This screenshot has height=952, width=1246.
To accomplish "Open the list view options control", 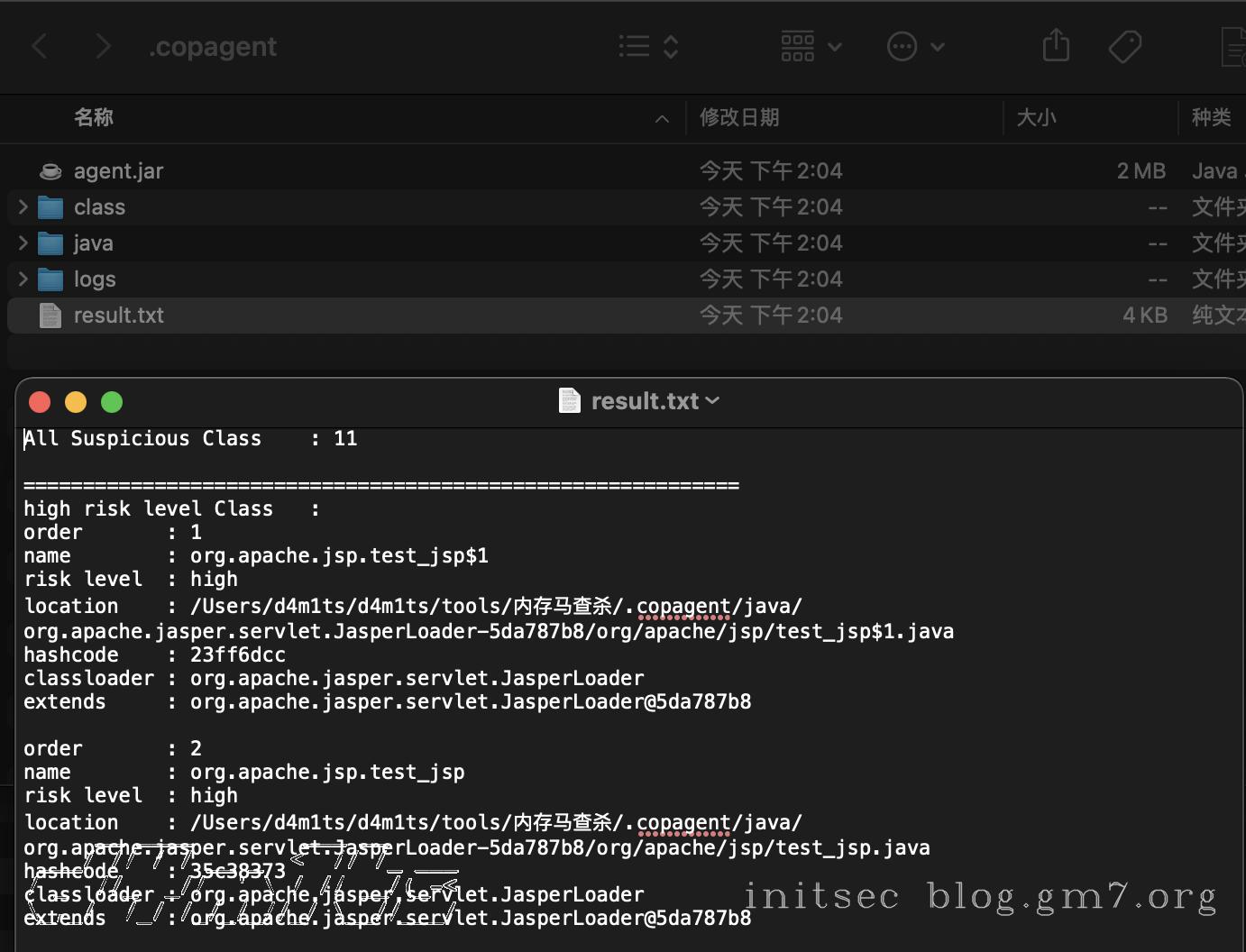I will [x=648, y=46].
